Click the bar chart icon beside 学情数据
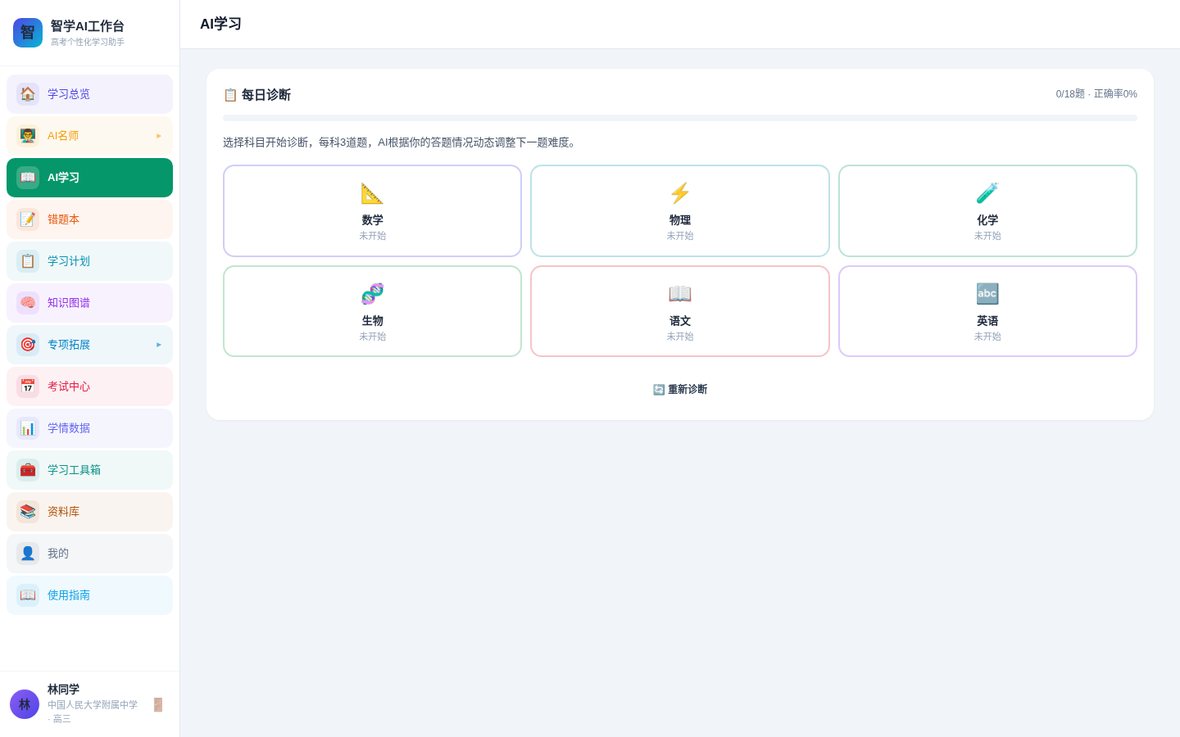Viewport: 1180px width, 737px height. pos(28,428)
